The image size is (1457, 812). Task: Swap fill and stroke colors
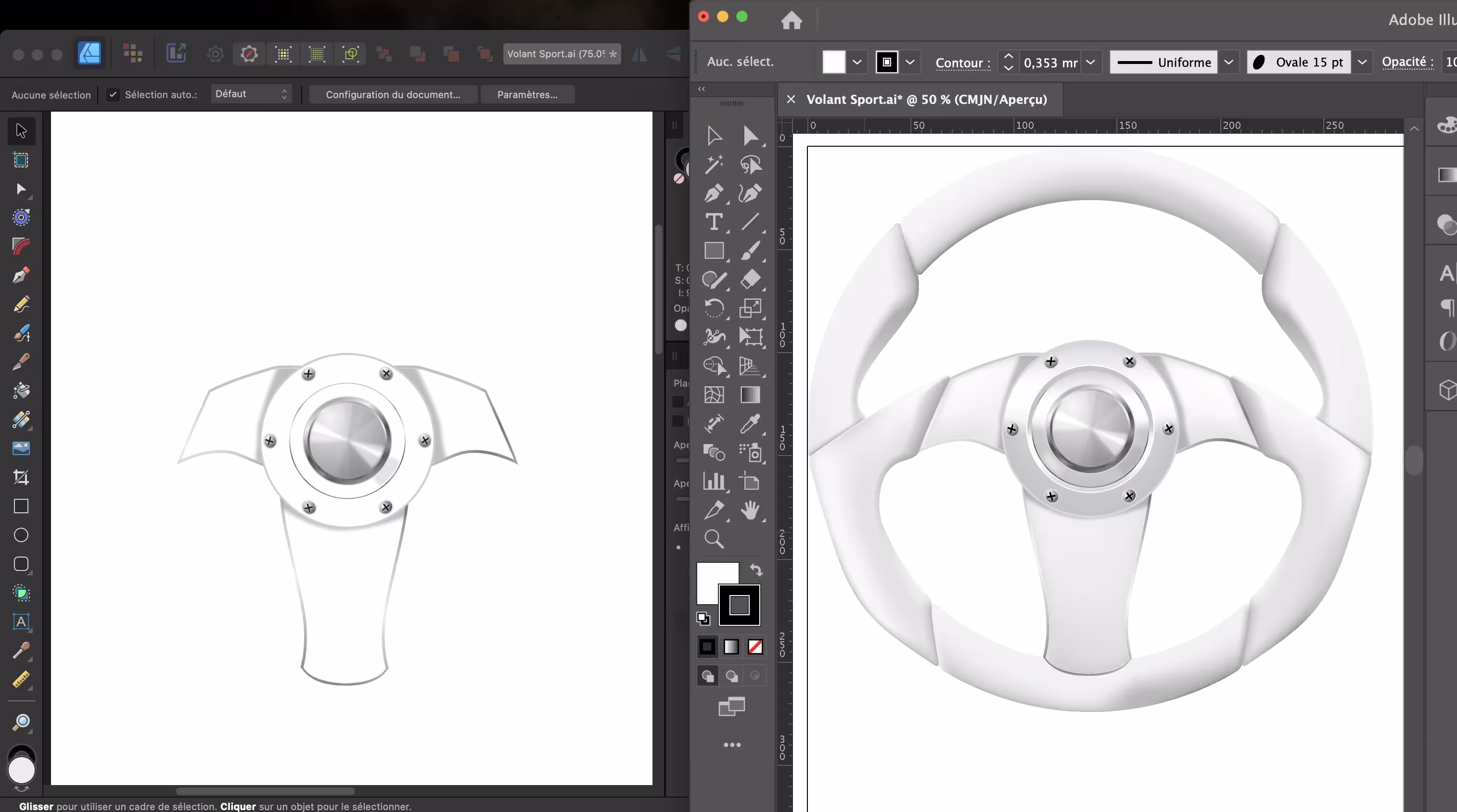756,570
